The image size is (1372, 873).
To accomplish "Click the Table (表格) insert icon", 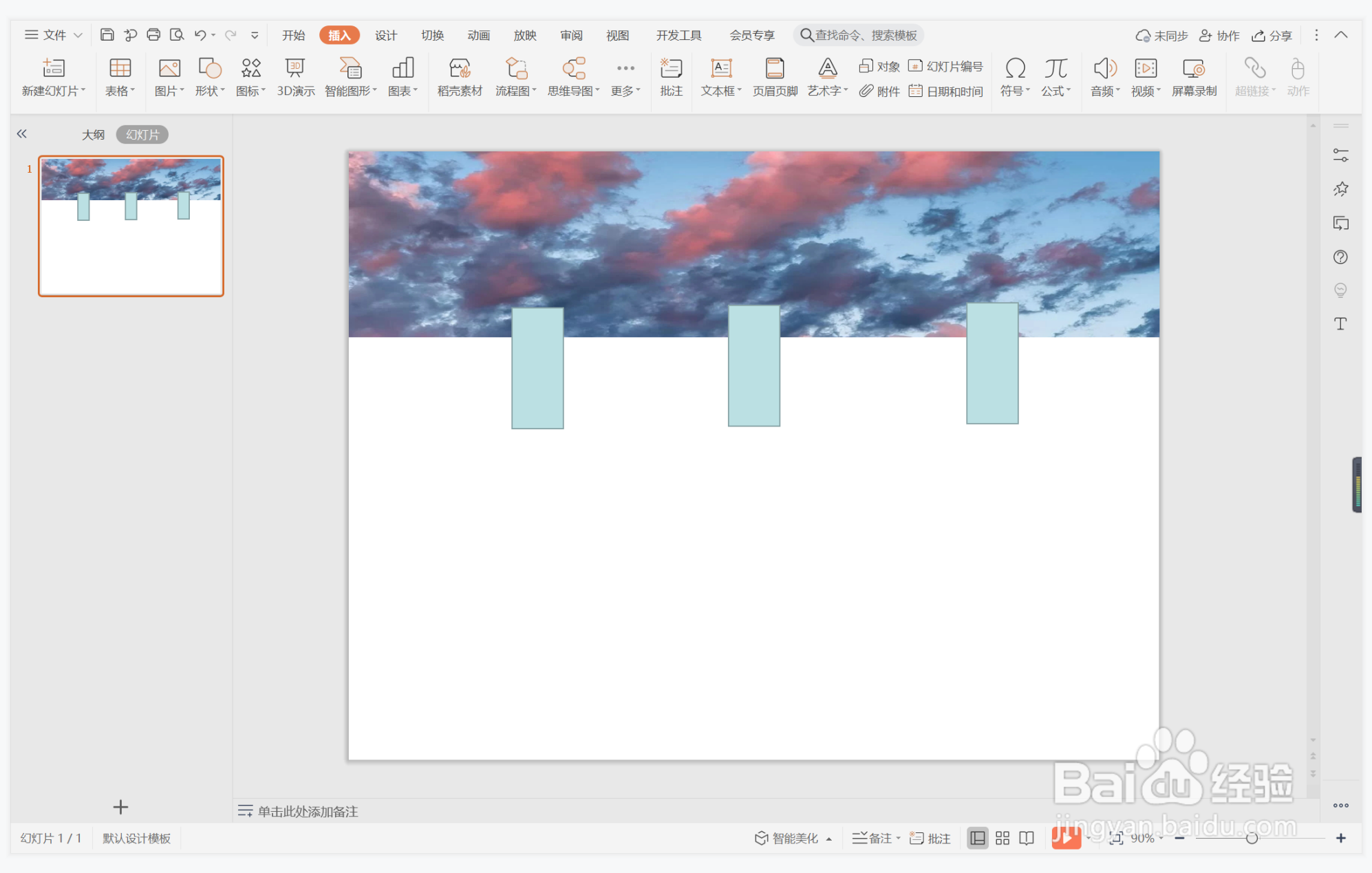I will [x=120, y=76].
